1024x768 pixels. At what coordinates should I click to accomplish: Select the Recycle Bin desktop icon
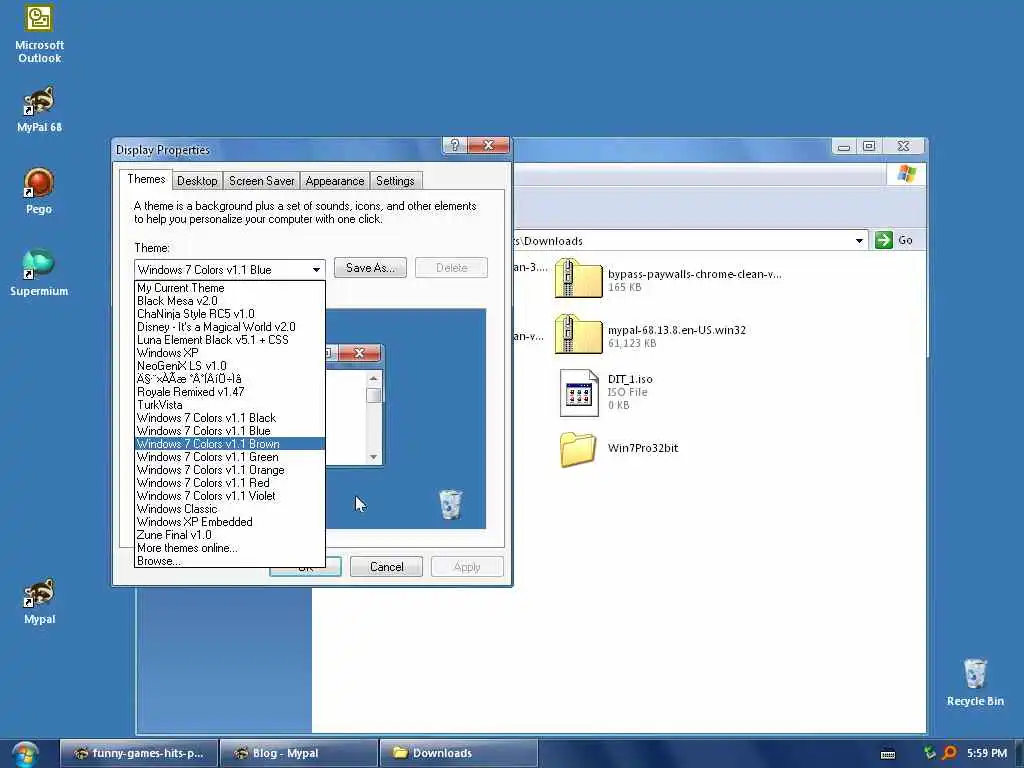975,682
